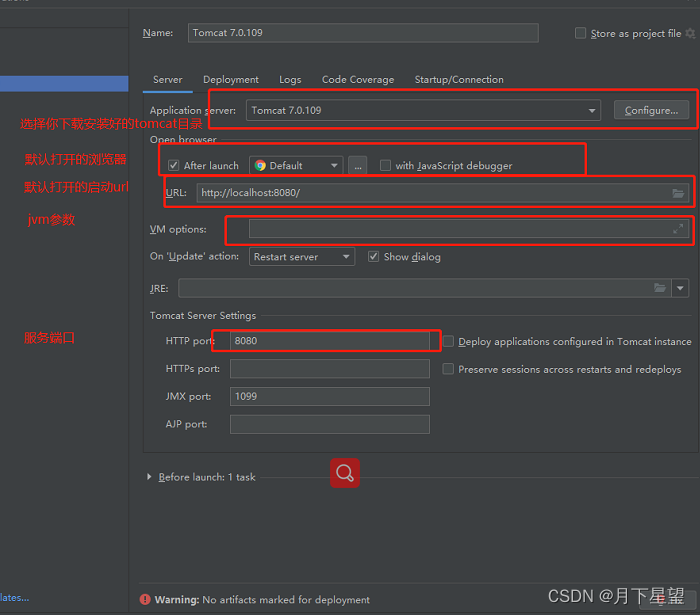Click the Configure... button
Screen dimensions: 700x615
pyautogui.click(x=651, y=110)
